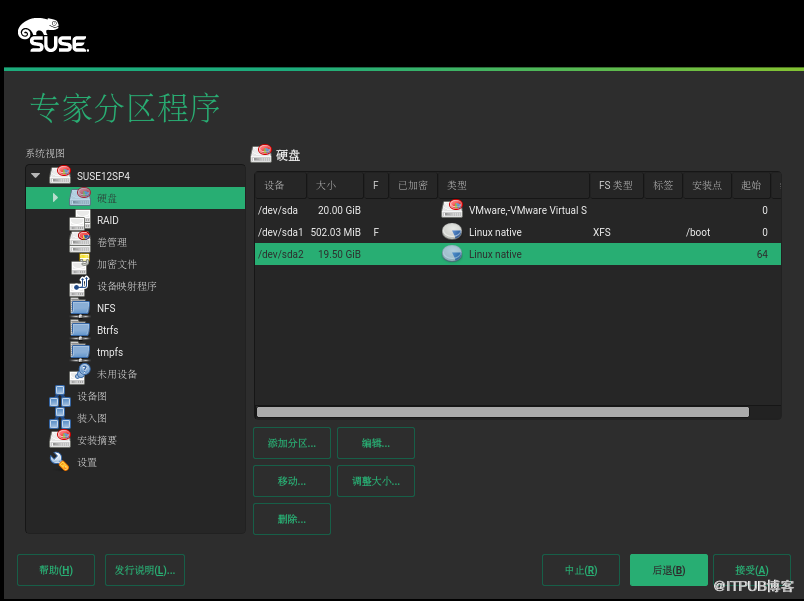Click the table's horizontal scrollbar
Image resolution: width=804 pixels, height=601 pixels.
pyautogui.click(x=502, y=412)
